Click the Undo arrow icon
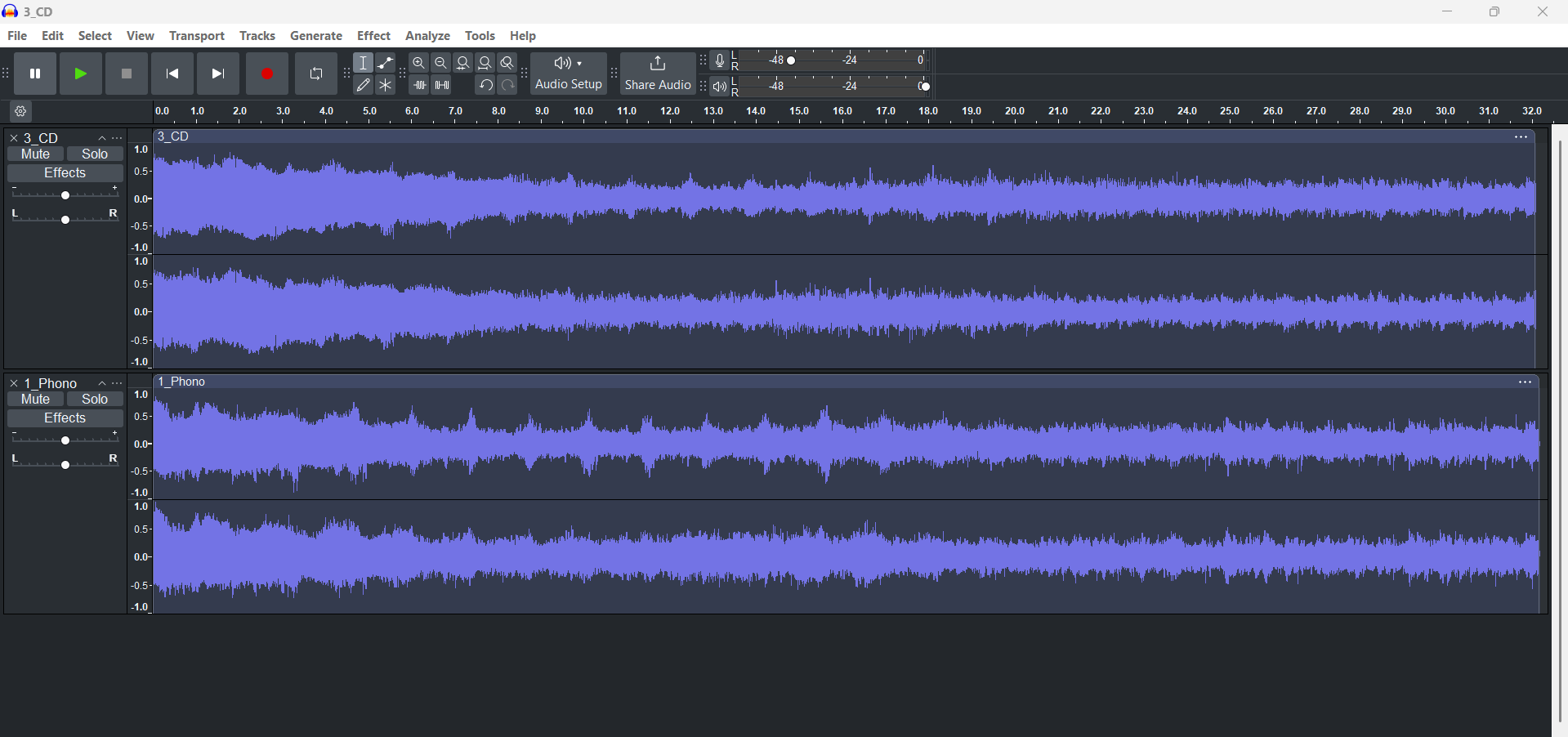1568x737 pixels. tap(485, 85)
